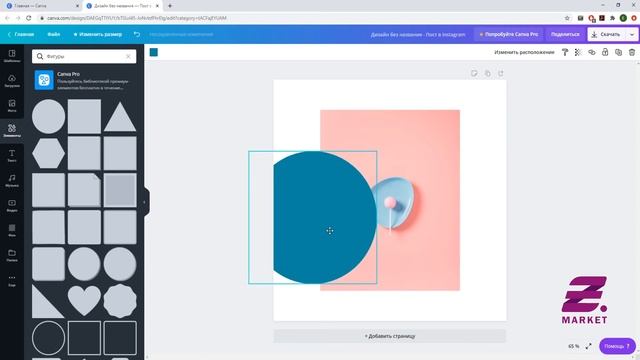The image size is (640, 360).
Task: Open the Музыка music panel
Action: point(12,180)
